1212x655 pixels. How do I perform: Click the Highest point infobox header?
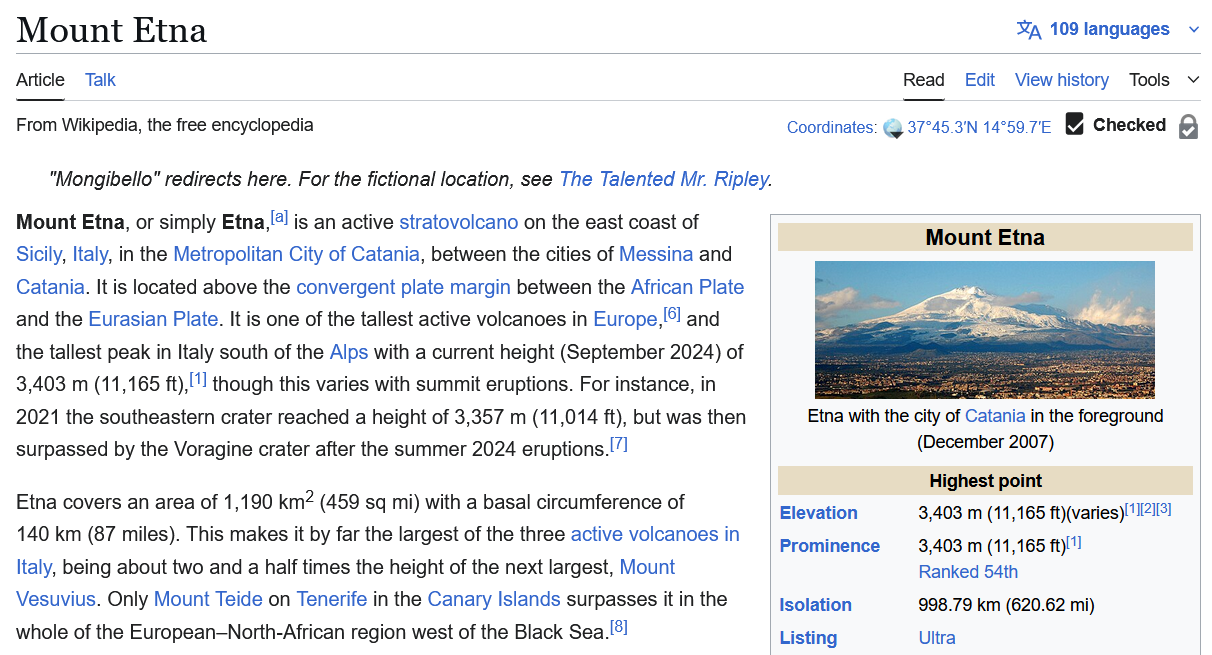(985, 481)
